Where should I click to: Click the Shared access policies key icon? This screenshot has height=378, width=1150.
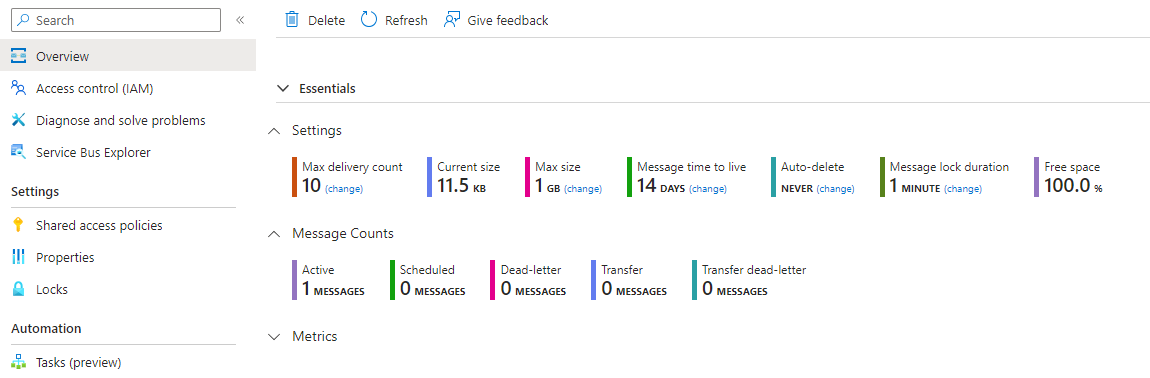19,225
